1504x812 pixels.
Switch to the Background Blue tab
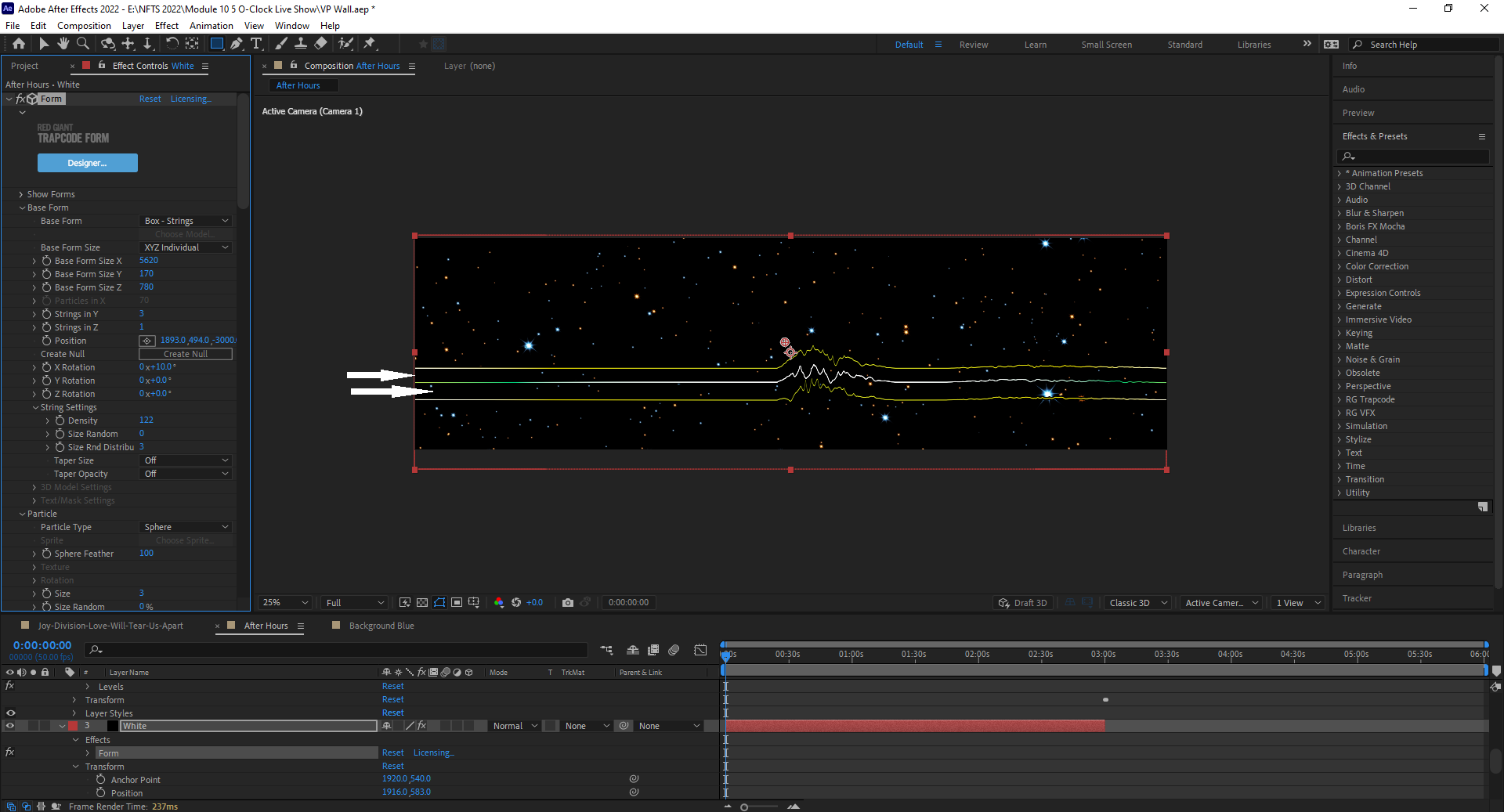381,626
